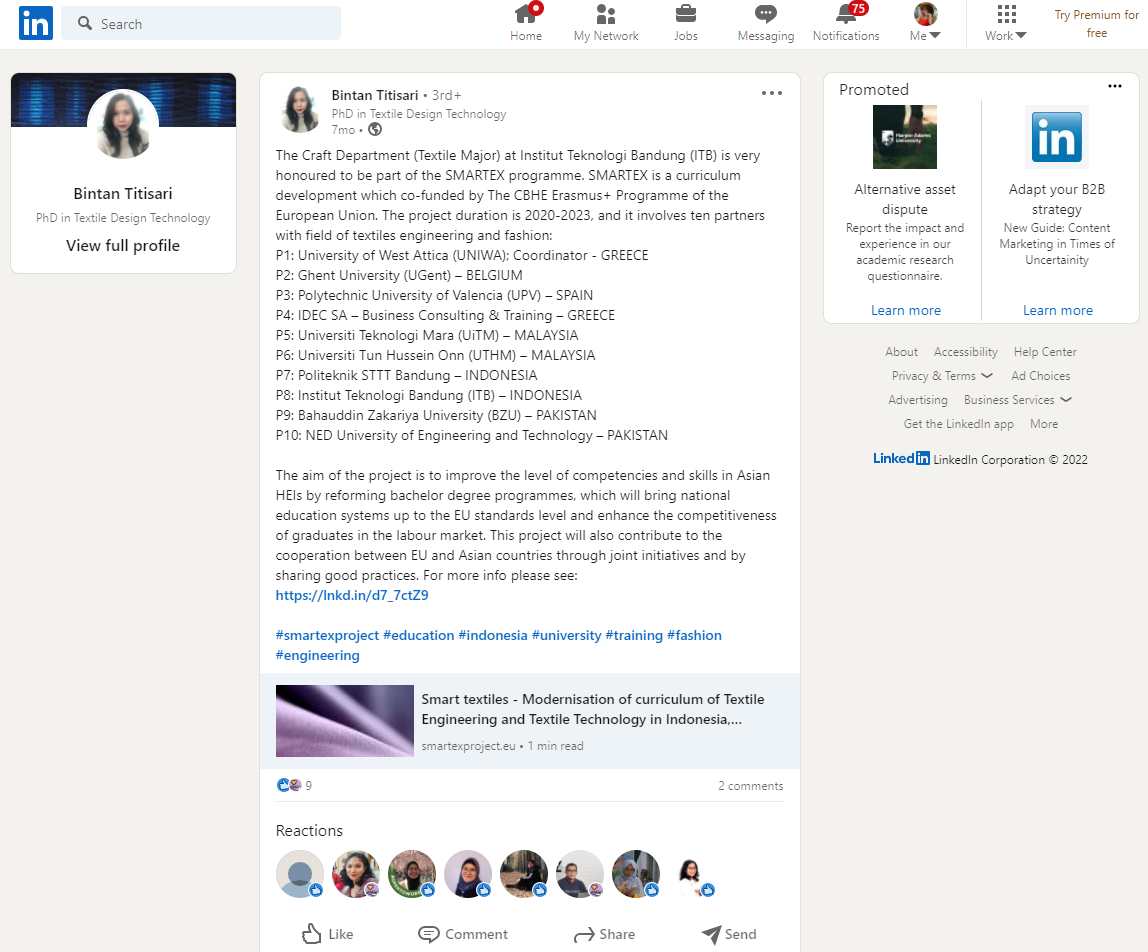Image resolution: width=1148 pixels, height=952 pixels.
Task: Focus the Search input field
Action: [x=201, y=23]
